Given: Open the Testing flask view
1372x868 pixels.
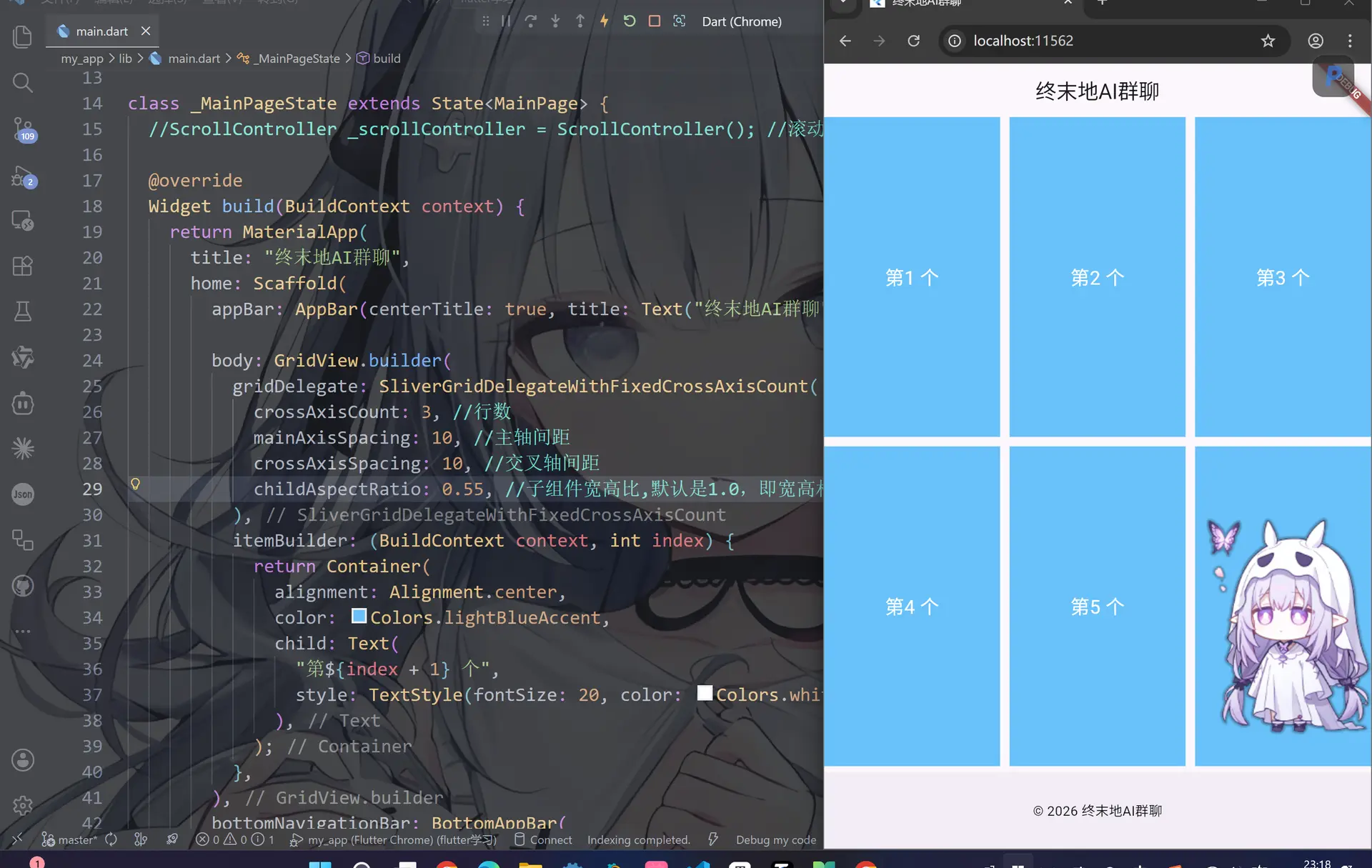Looking at the screenshot, I should pos(23,311).
